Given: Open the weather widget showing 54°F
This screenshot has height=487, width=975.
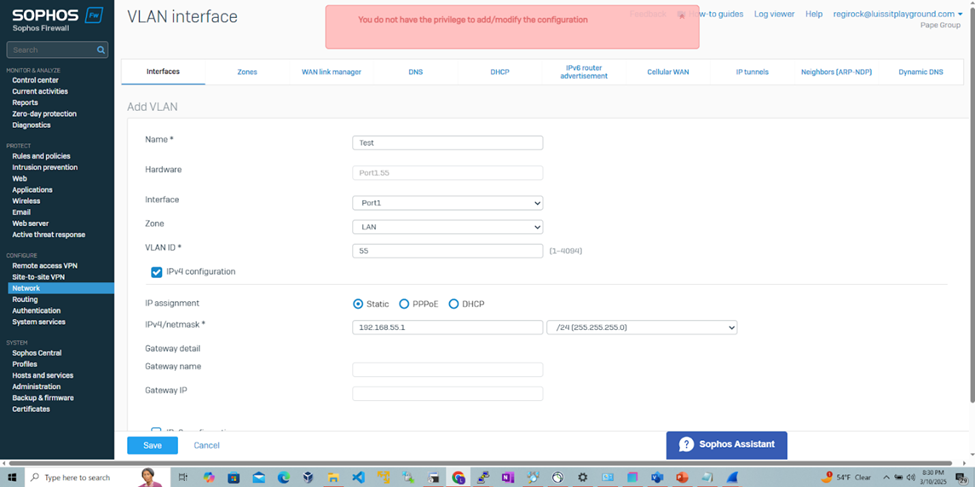Looking at the screenshot, I should (848, 477).
